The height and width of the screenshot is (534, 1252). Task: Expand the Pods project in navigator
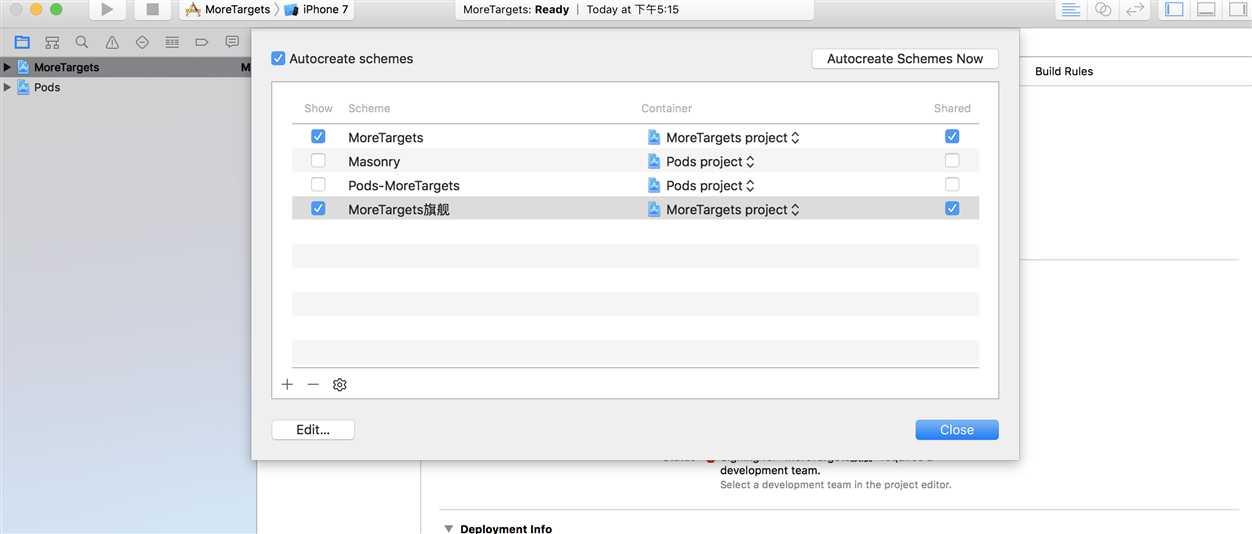tap(7, 87)
